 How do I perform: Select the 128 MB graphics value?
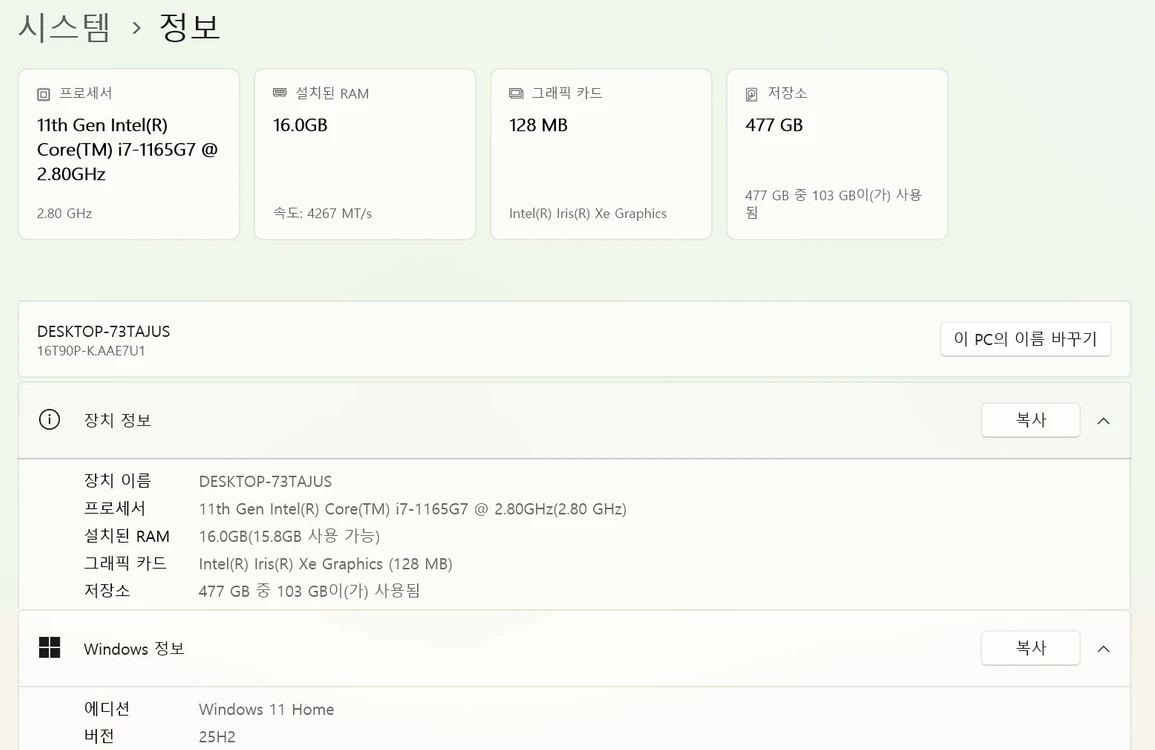pyautogui.click(x=538, y=125)
